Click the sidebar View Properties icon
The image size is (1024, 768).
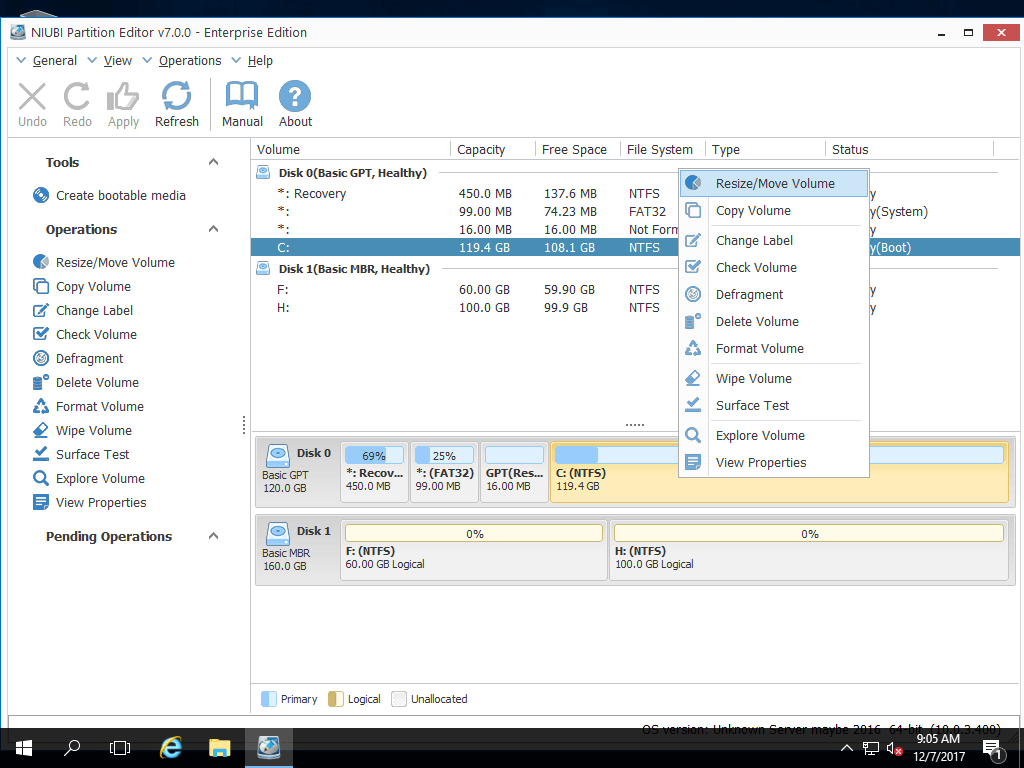pos(40,502)
